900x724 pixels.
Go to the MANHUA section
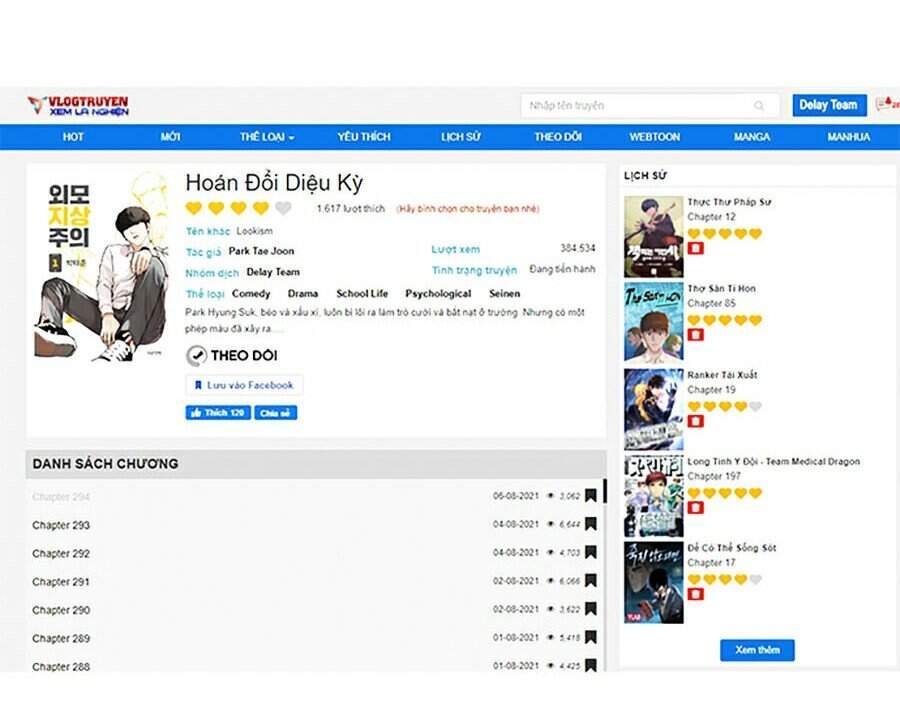tap(848, 137)
